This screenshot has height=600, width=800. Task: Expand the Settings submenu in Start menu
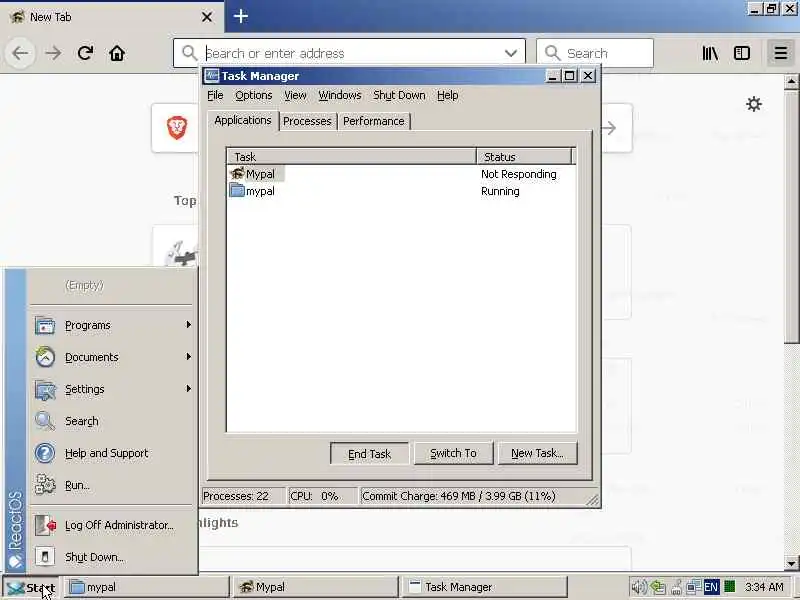click(x=112, y=389)
